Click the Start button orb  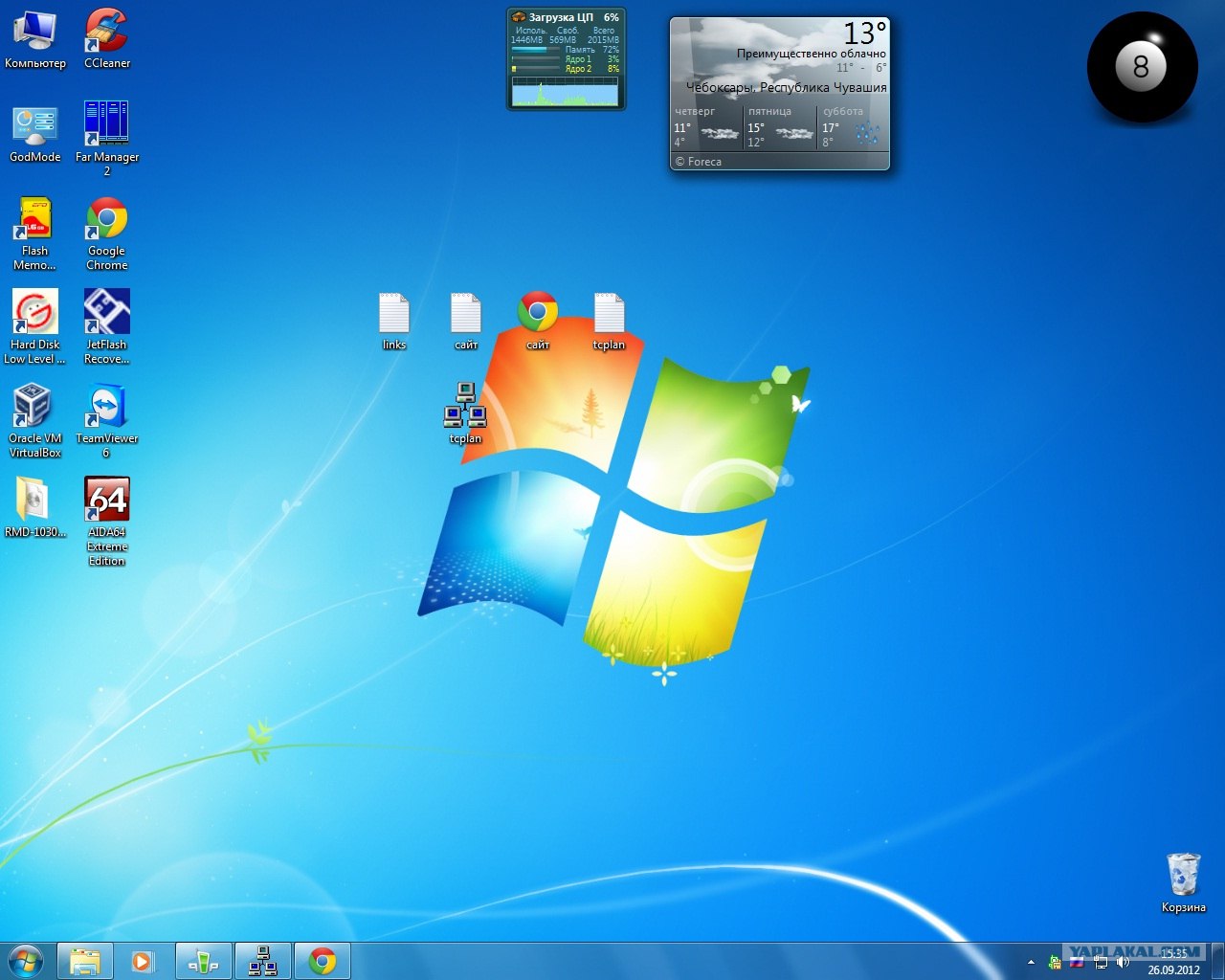(x=26, y=961)
